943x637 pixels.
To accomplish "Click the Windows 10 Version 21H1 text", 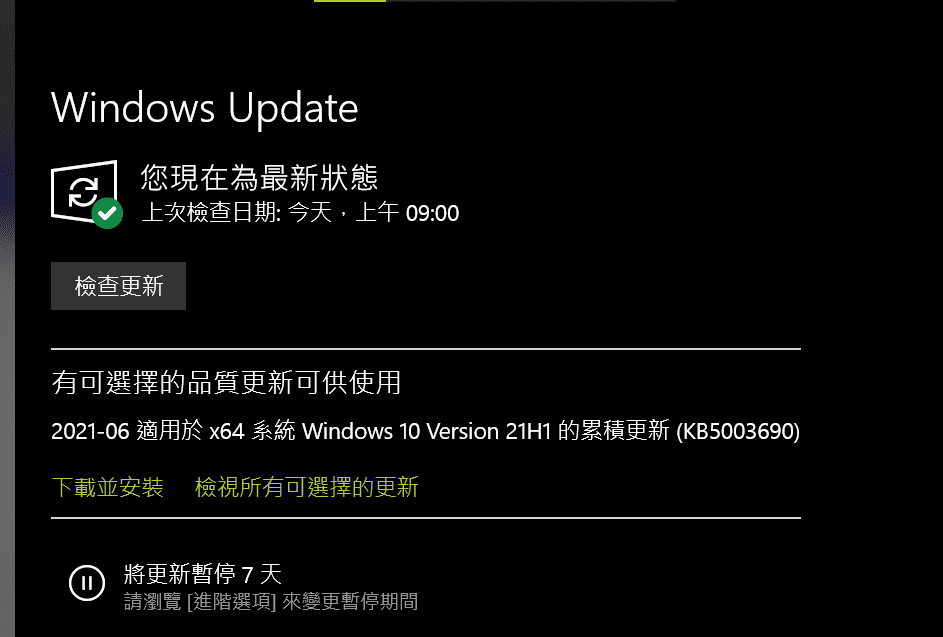I will [426, 431].
